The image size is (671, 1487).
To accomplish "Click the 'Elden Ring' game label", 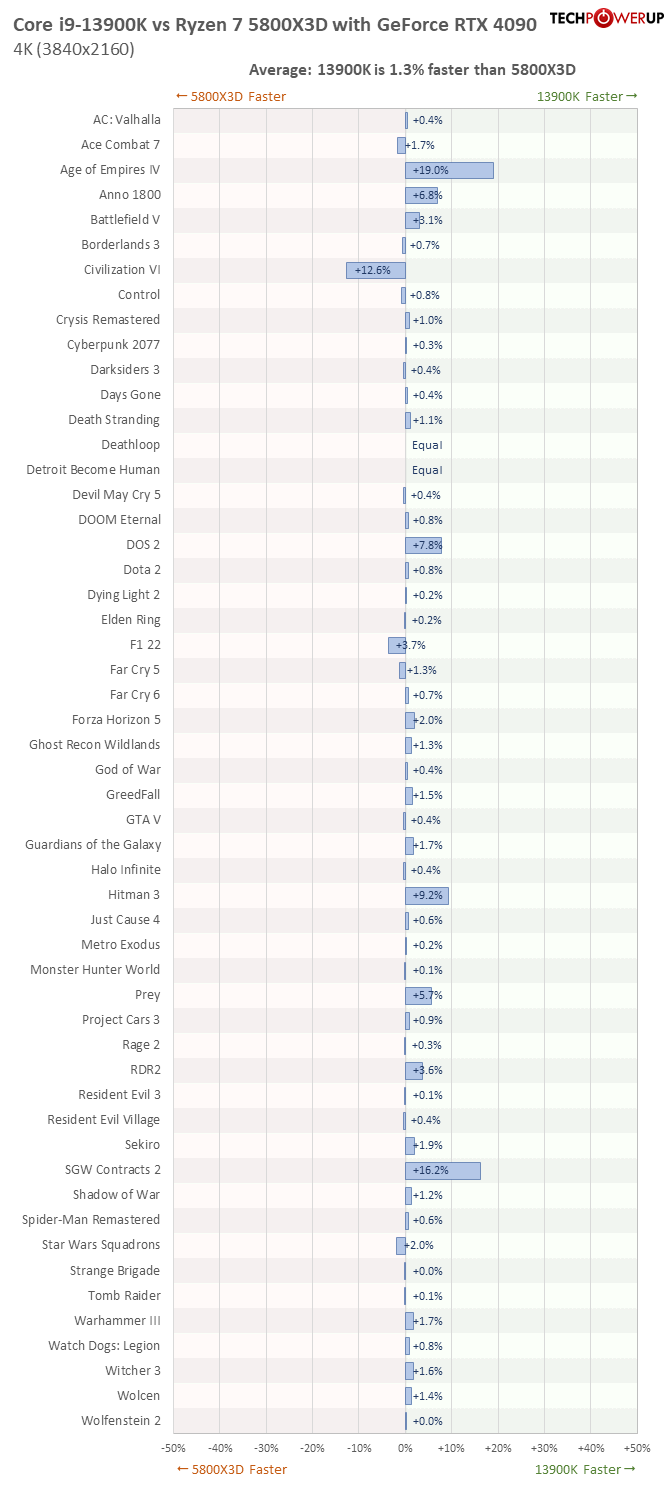I will point(130,620).
